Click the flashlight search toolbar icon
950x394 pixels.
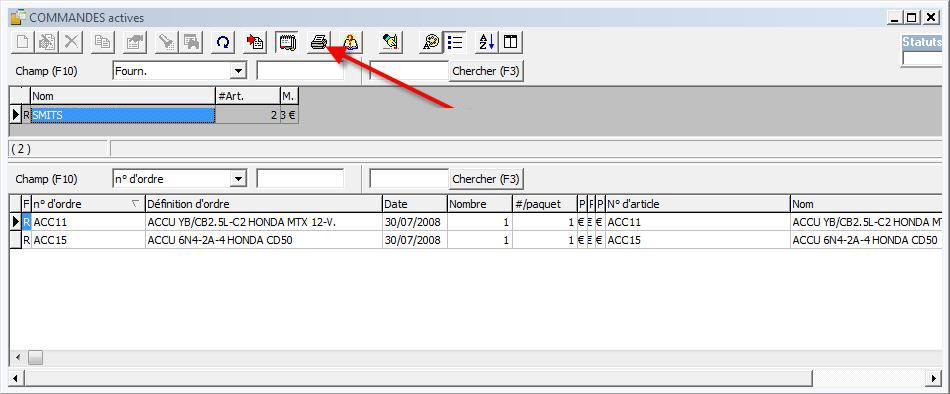(x=166, y=42)
